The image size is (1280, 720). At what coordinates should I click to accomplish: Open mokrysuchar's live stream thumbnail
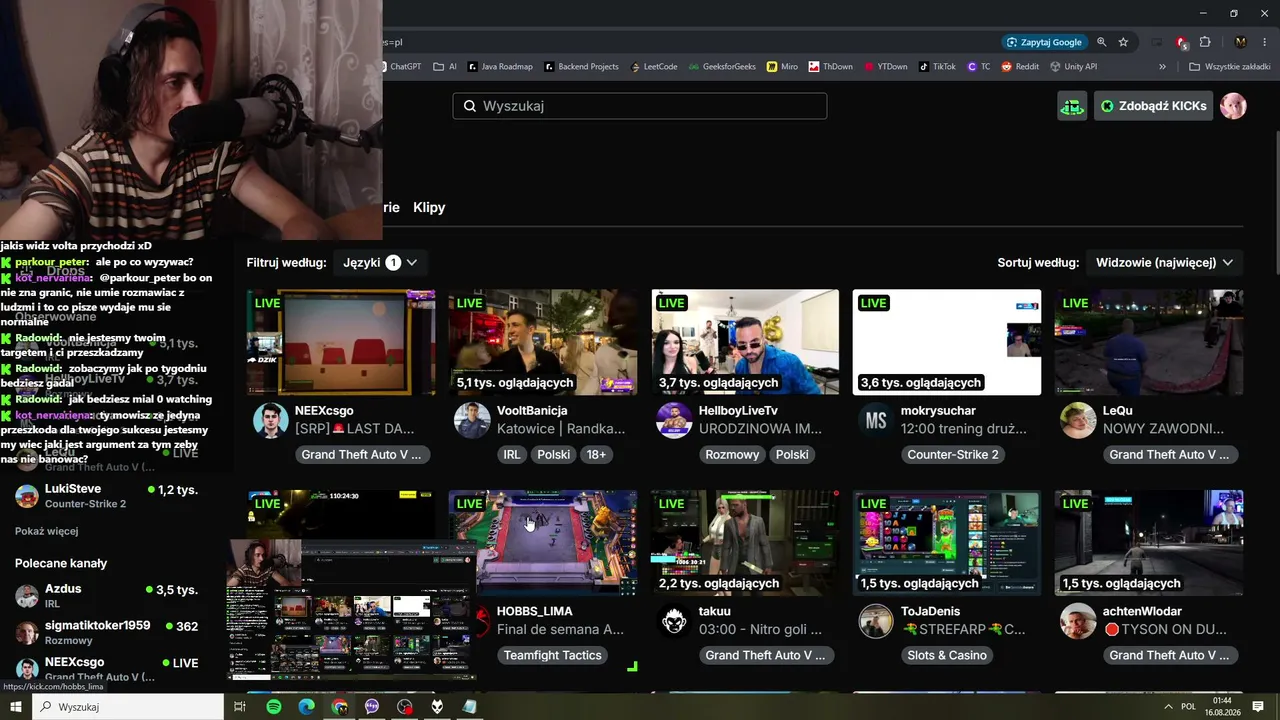coord(947,342)
